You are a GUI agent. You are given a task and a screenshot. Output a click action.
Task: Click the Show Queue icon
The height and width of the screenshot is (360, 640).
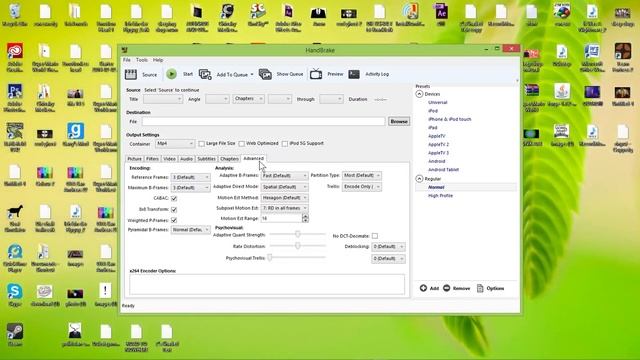click(265, 74)
